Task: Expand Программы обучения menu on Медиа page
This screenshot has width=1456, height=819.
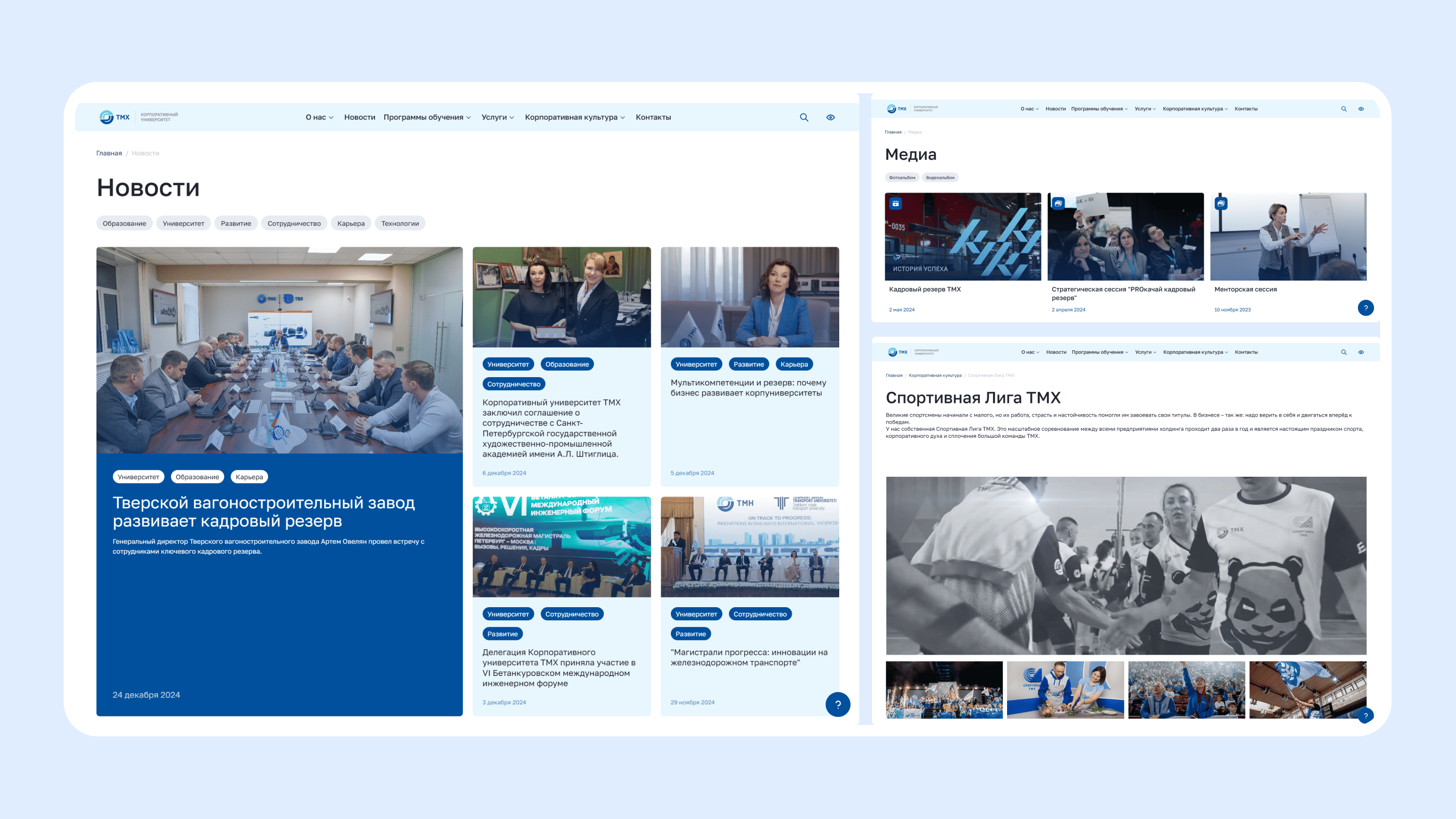Action: point(1100,109)
